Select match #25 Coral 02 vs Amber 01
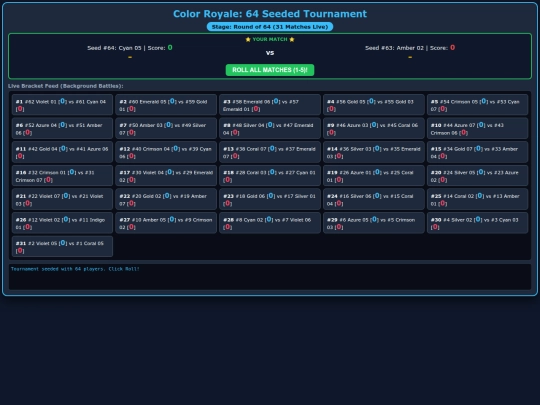This screenshot has width=540, height=405. [477, 199]
